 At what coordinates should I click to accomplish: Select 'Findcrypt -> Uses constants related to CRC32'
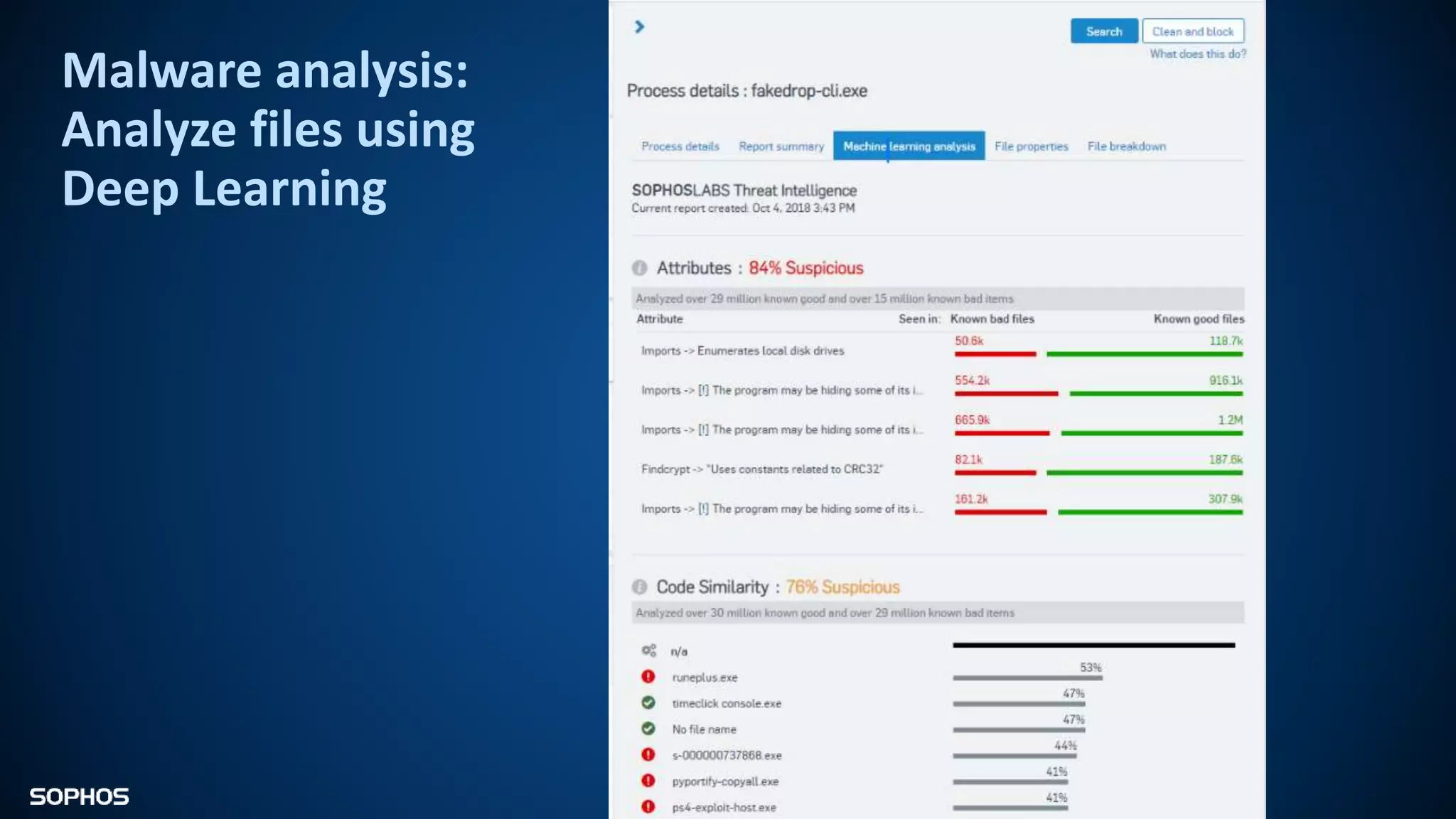pos(762,469)
